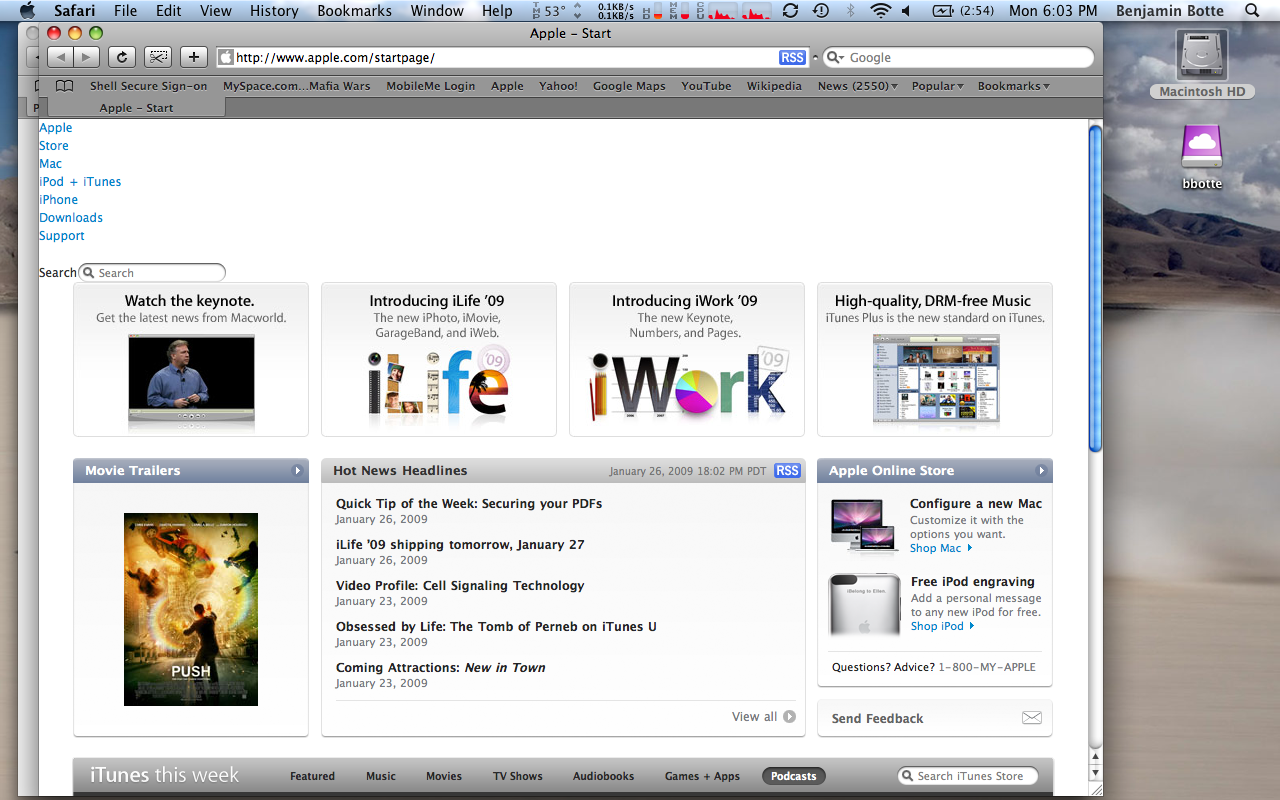Reload the current page
This screenshot has height=800, width=1280.
coord(122,58)
